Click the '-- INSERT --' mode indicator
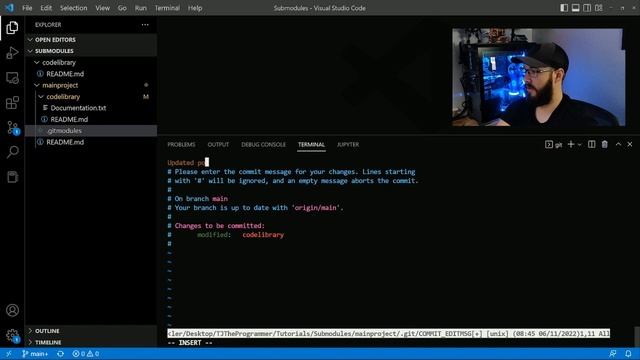Image resolution: width=640 pixels, height=360 pixels. tap(190, 342)
